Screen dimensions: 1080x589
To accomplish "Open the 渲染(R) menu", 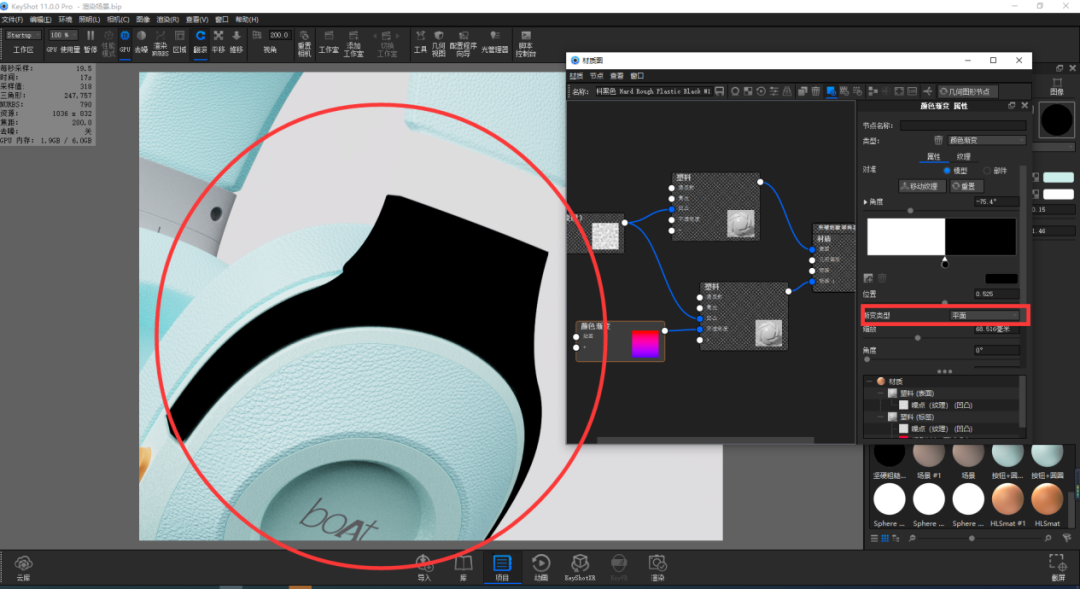I will (x=167, y=19).
